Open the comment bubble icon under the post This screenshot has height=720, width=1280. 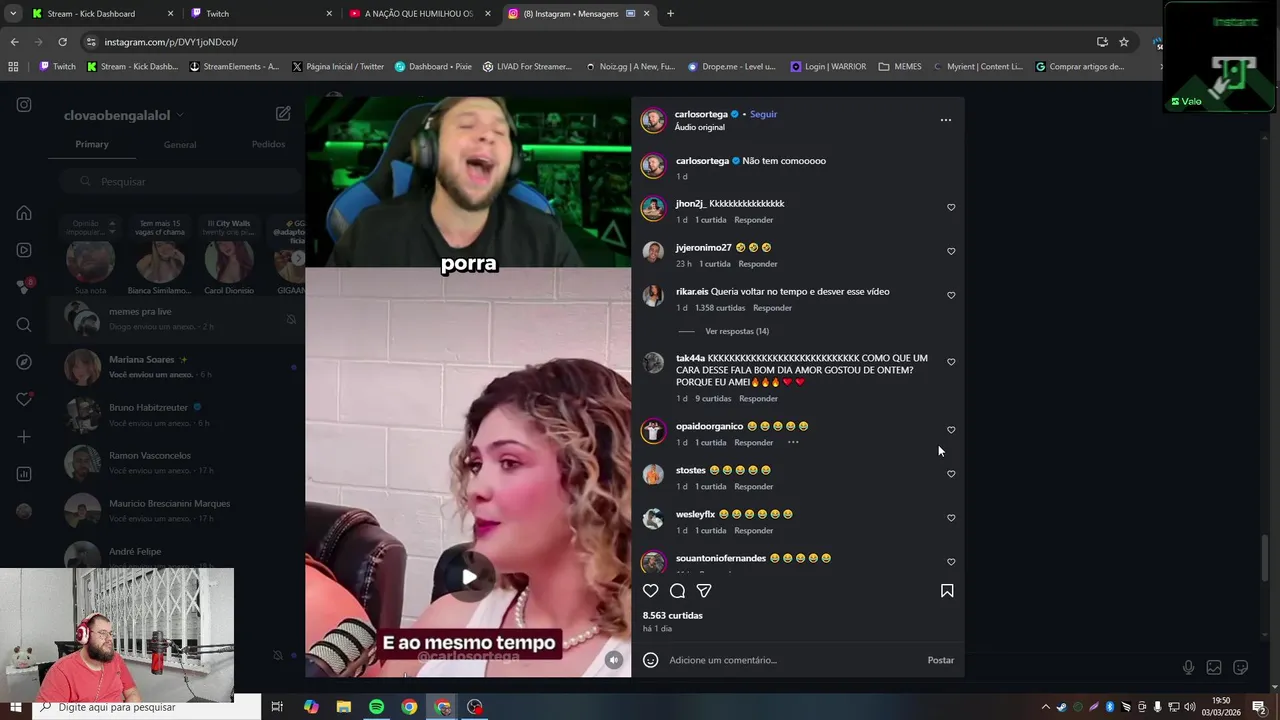[677, 591]
